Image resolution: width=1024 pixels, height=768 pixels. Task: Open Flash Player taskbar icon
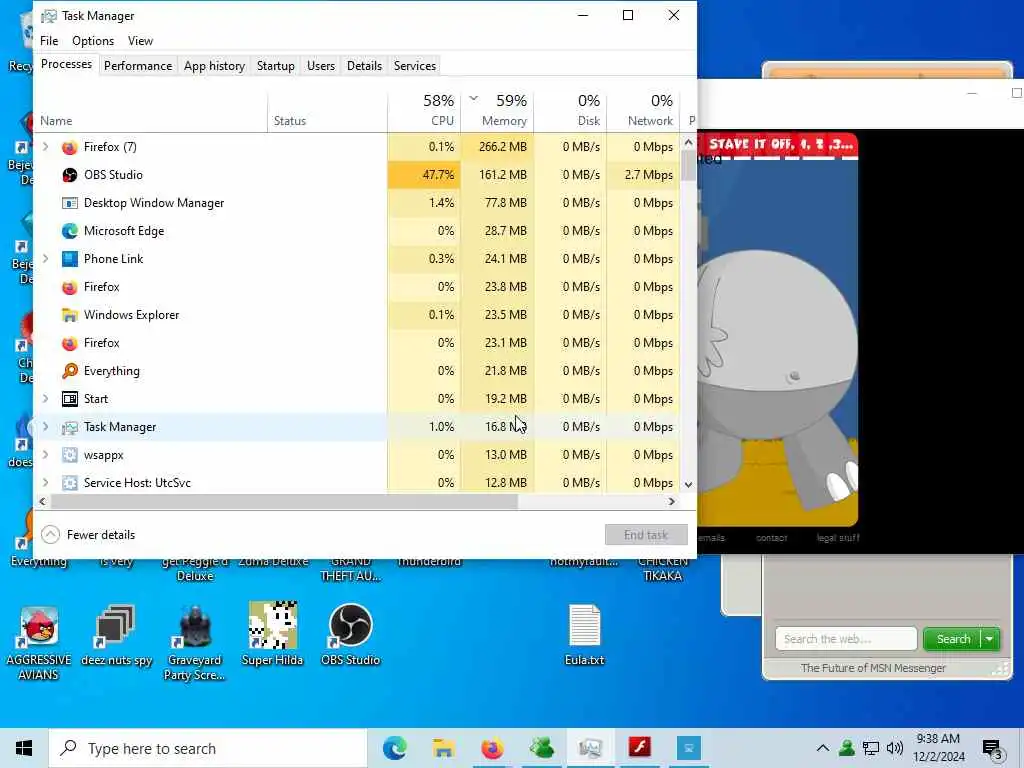click(x=639, y=748)
